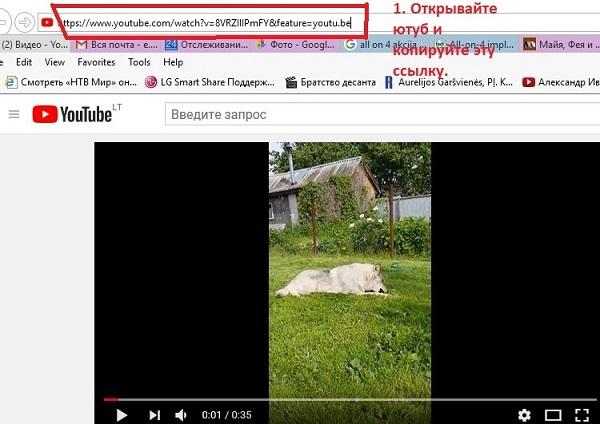Play the video

(x=122, y=414)
